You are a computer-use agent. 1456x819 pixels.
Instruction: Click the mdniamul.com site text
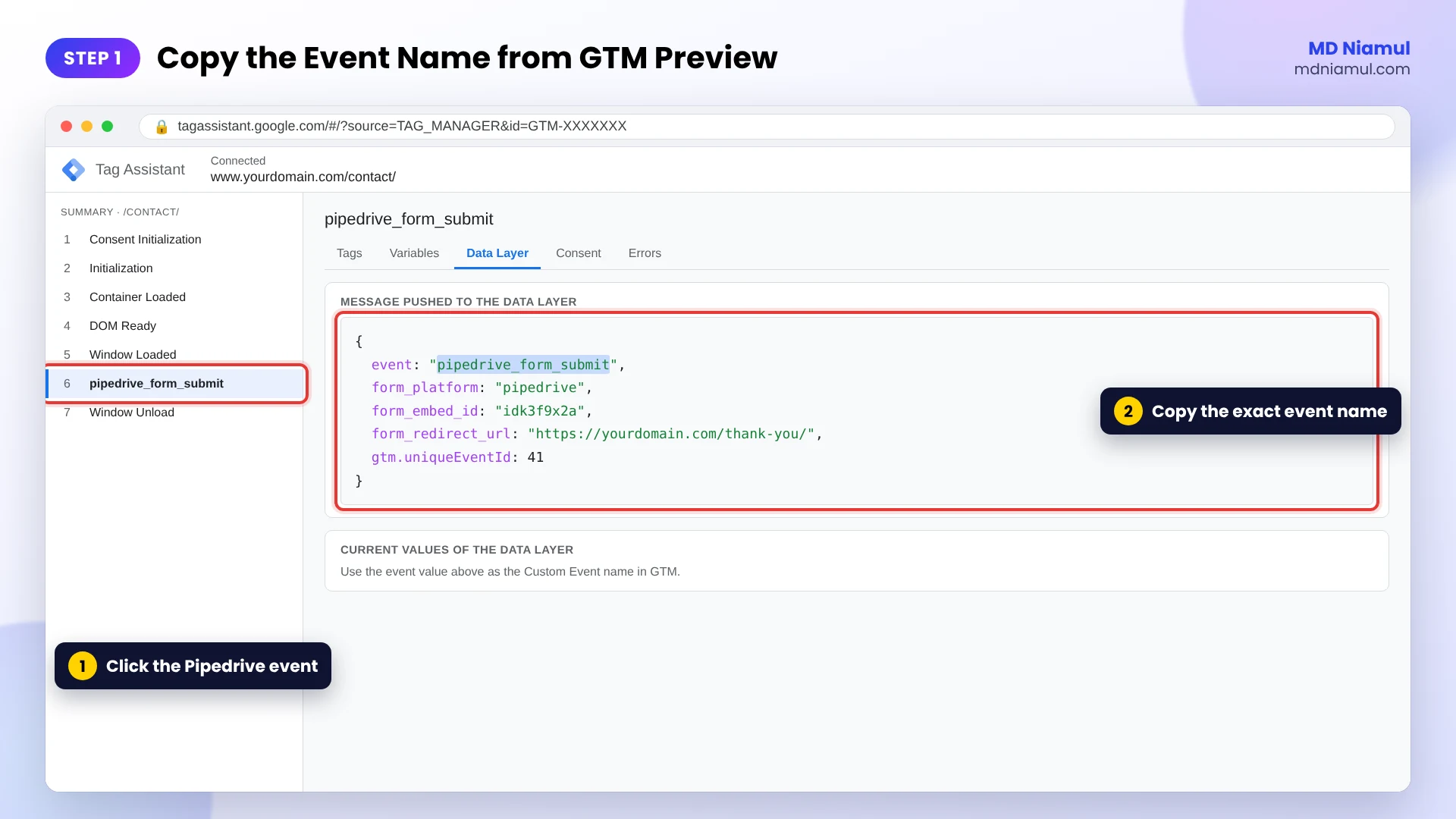(x=1352, y=69)
